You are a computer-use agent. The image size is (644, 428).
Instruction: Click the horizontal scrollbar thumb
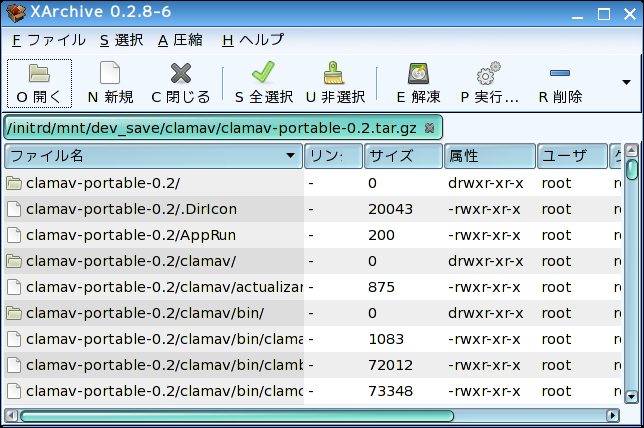(x=237, y=416)
